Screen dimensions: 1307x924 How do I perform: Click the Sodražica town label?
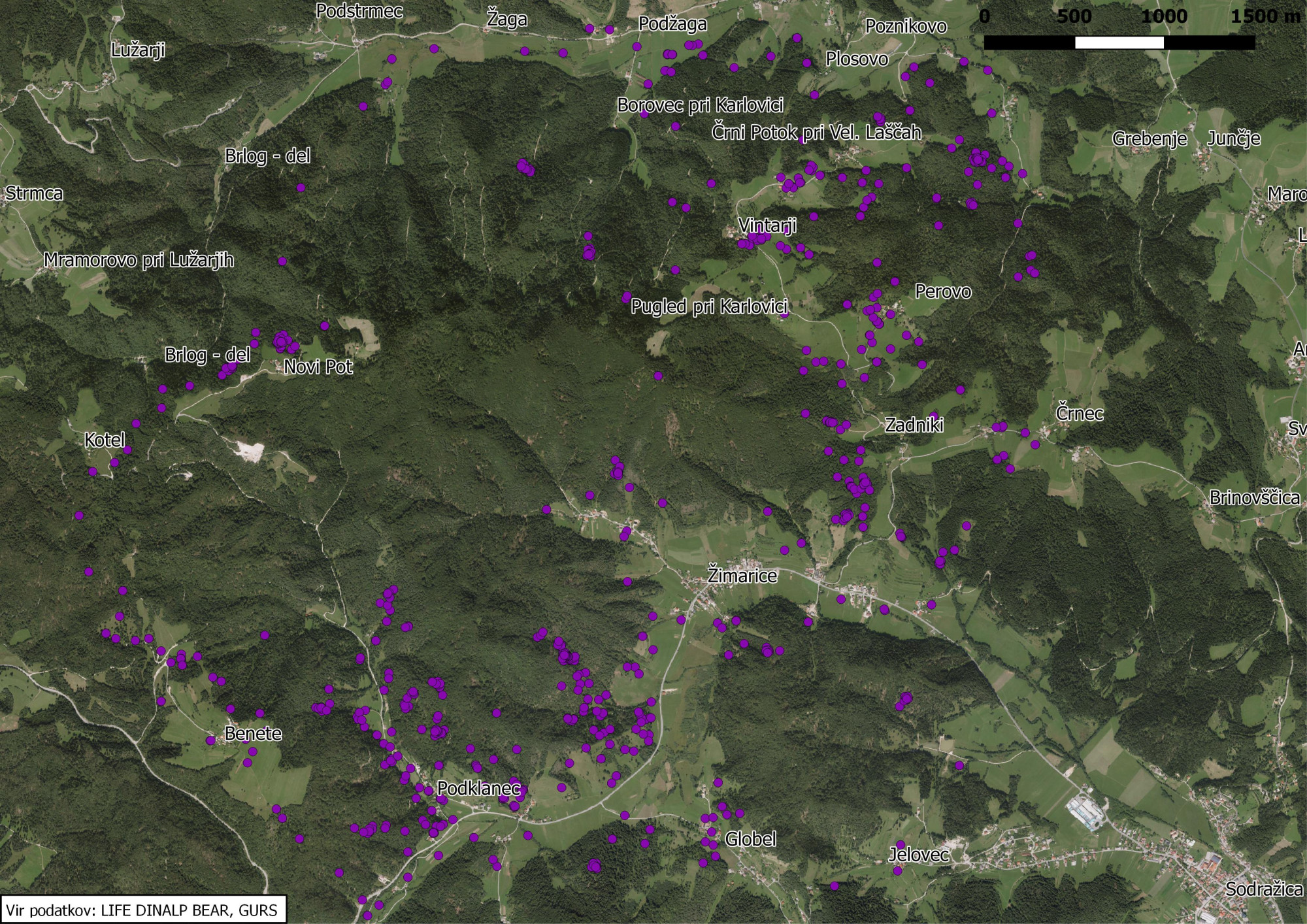tap(1263, 889)
